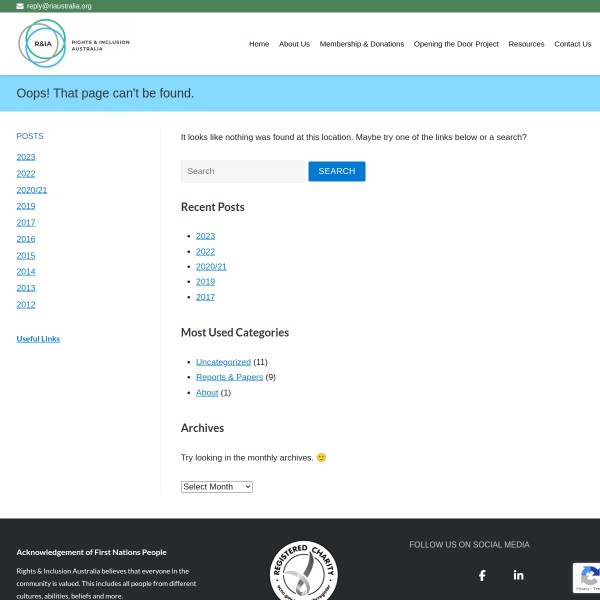
Task: Click the R&IA logo icon
Action: [43, 44]
